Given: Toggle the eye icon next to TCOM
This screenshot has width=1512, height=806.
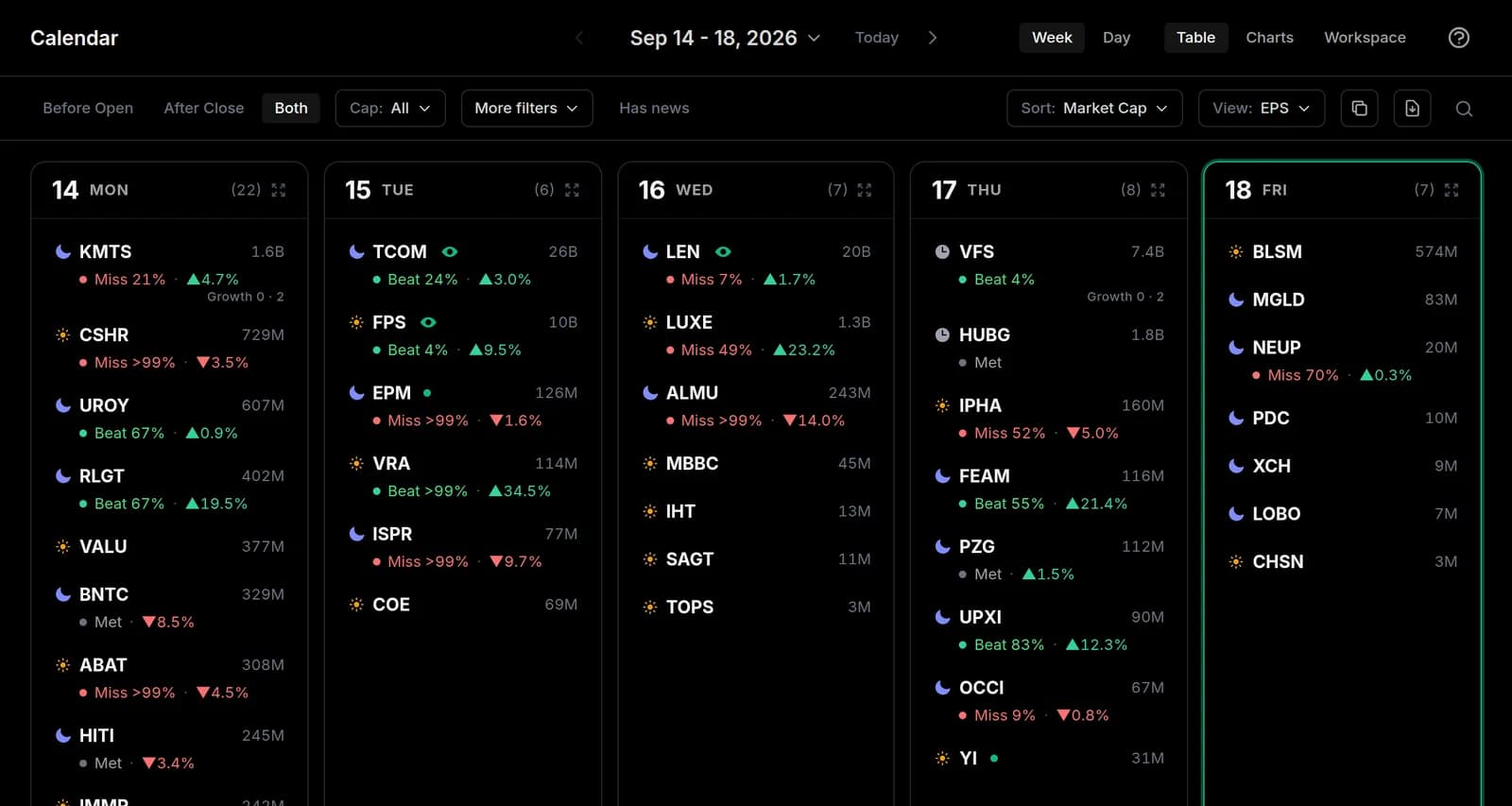Looking at the screenshot, I should (x=450, y=251).
